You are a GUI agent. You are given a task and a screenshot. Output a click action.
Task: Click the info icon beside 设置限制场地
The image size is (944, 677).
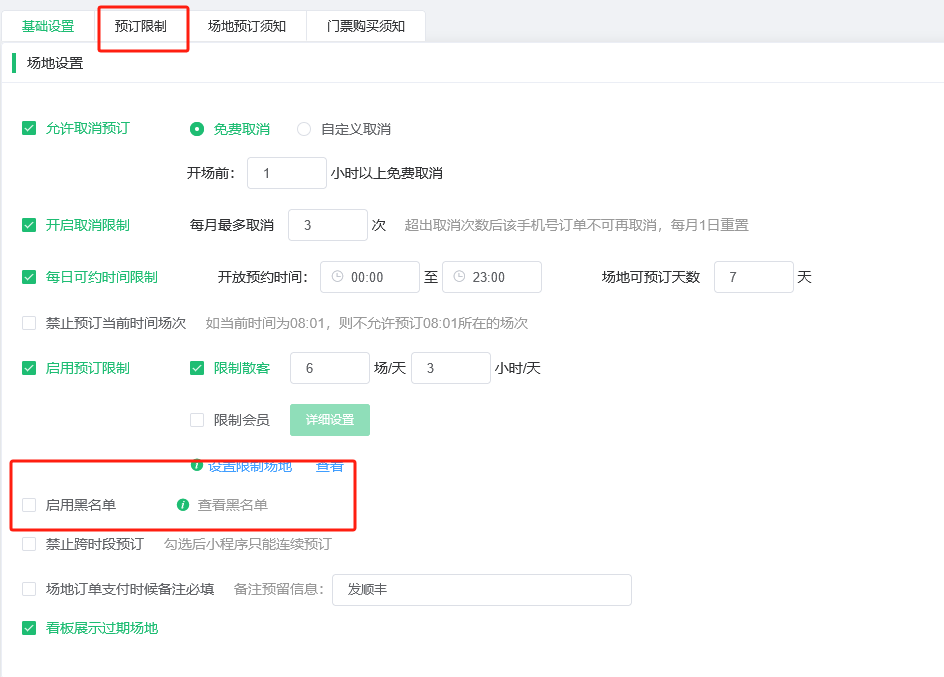click(x=196, y=465)
